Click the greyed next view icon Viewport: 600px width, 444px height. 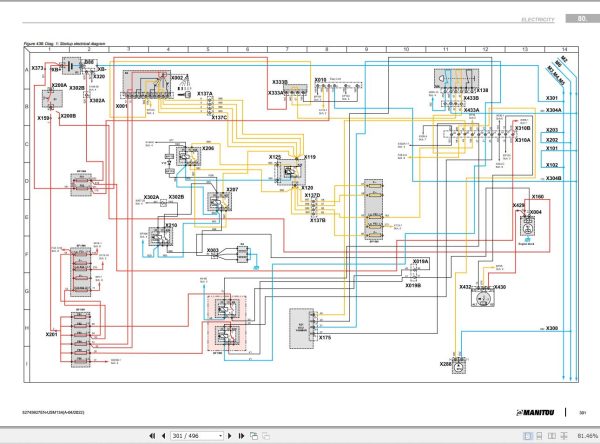266,436
